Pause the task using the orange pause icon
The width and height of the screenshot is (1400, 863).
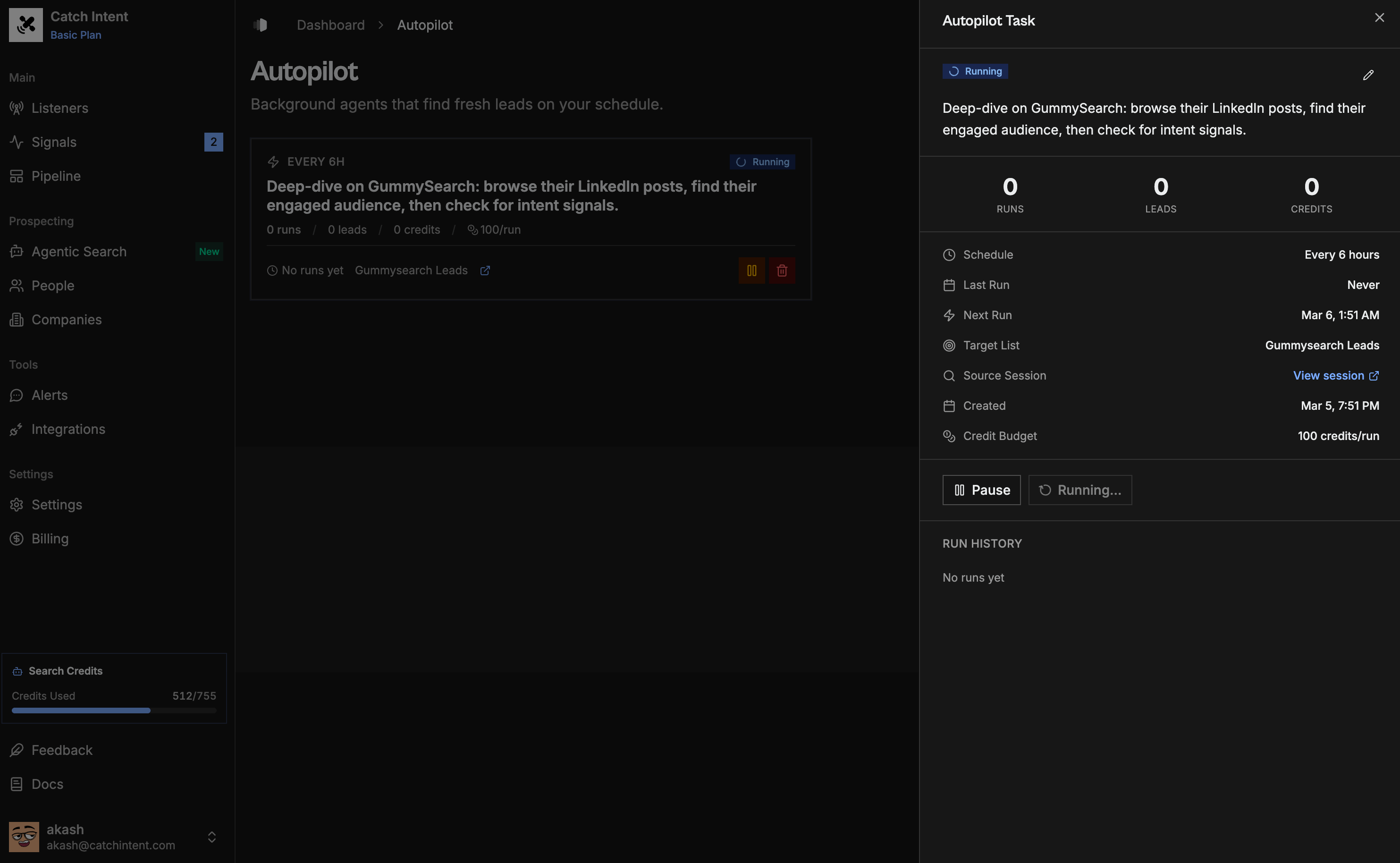tap(751, 270)
